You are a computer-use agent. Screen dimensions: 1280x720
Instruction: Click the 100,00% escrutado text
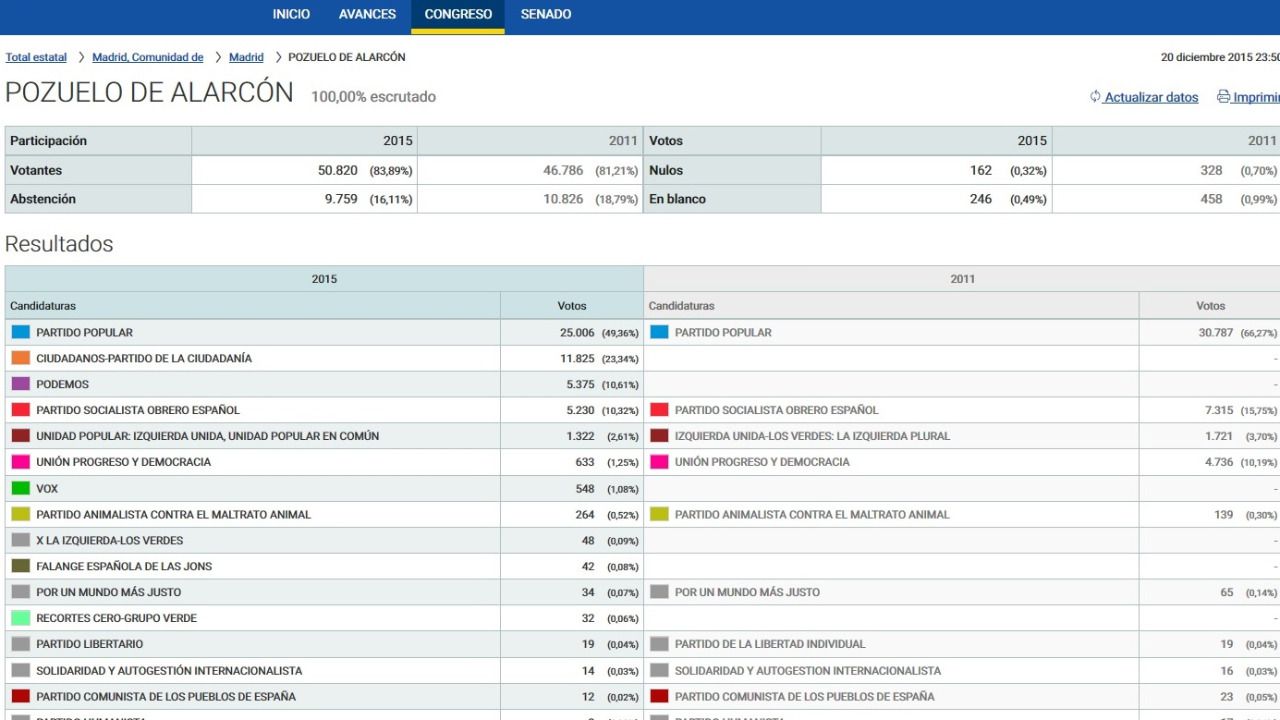[x=373, y=97]
